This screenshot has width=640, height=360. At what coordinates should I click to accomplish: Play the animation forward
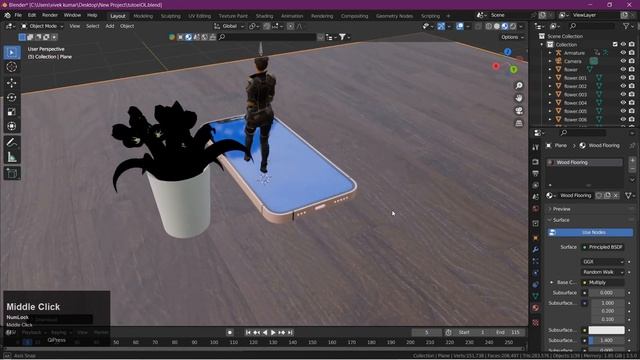[273, 333]
